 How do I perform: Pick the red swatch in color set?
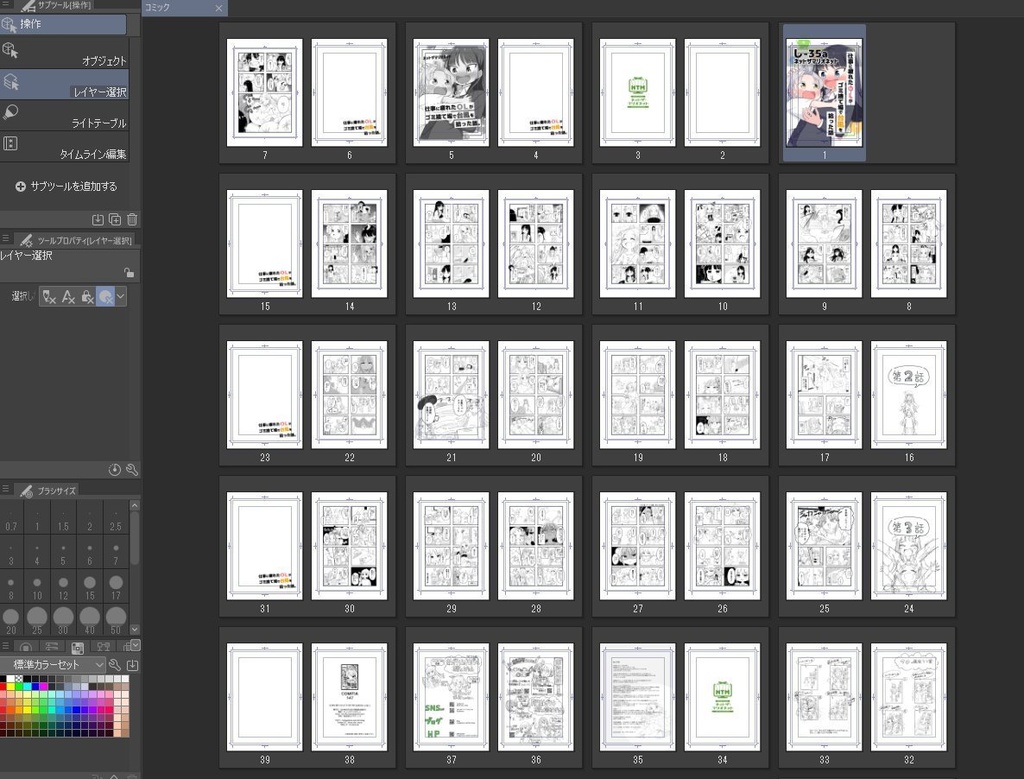[x=3, y=686]
